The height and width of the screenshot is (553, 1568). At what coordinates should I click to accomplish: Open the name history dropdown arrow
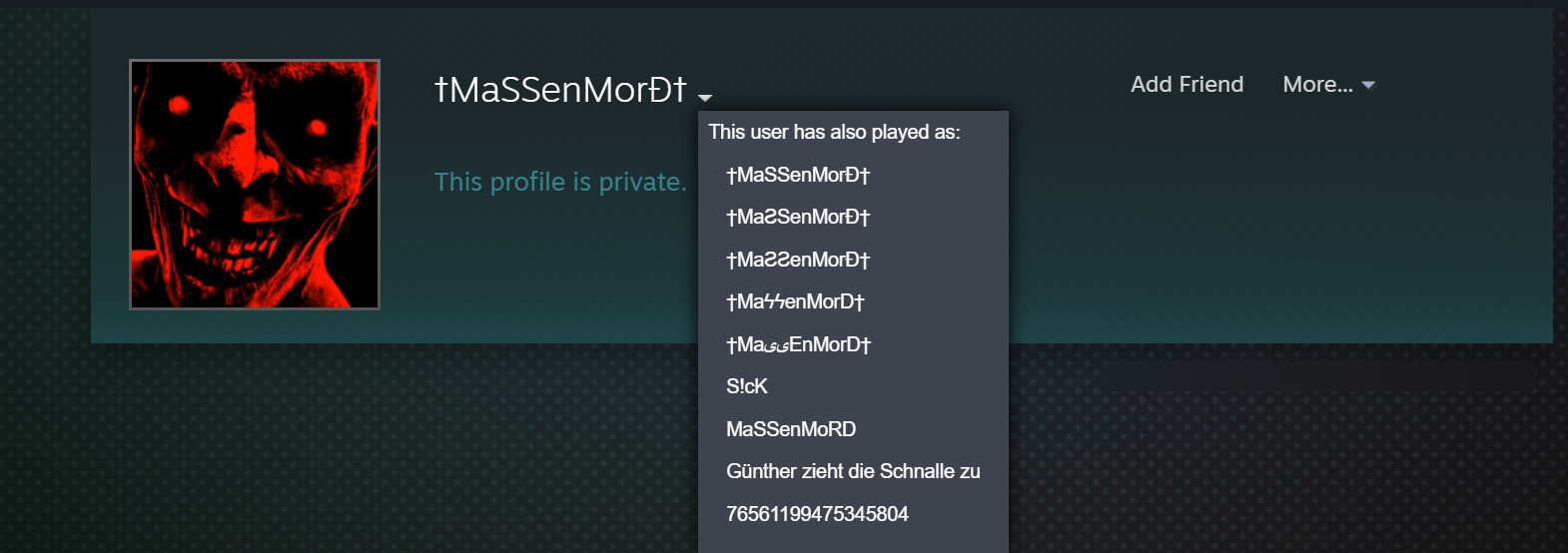705,97
